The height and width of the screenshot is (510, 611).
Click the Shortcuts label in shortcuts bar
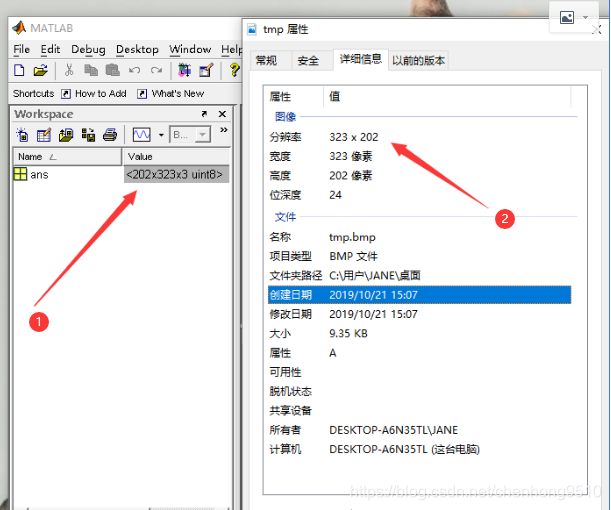[x=34, y=94]
